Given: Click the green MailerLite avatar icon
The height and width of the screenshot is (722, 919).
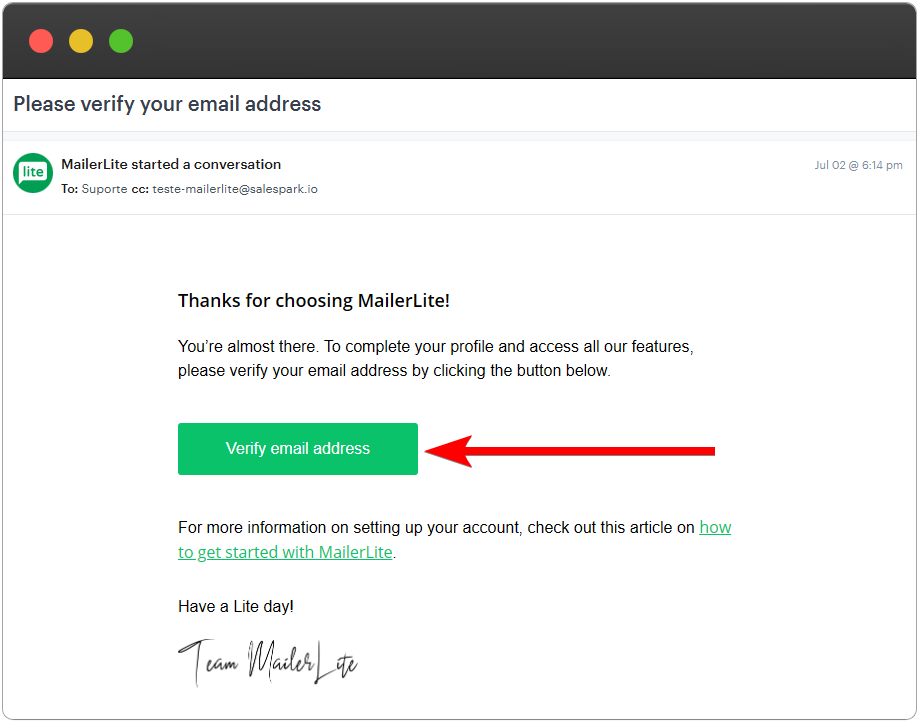Looking at the screenshot, I should tap(33, 173).
